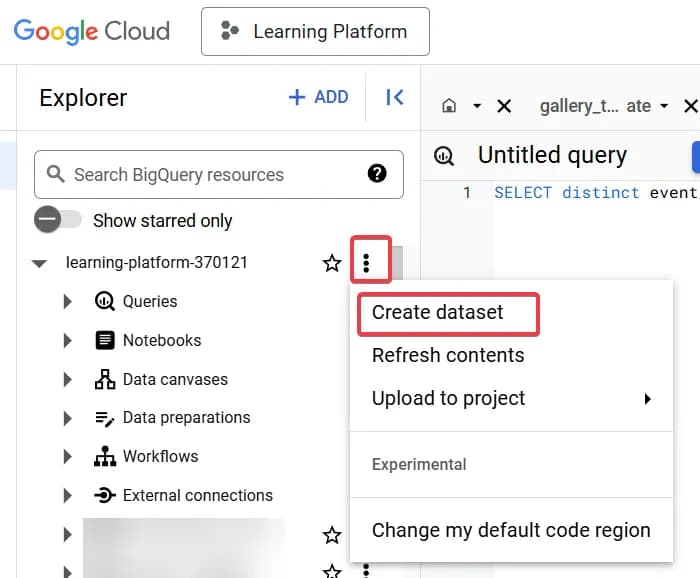Click the Google Cloud logo
Screen dimensions: 700x578
click(x=92, y=31)
